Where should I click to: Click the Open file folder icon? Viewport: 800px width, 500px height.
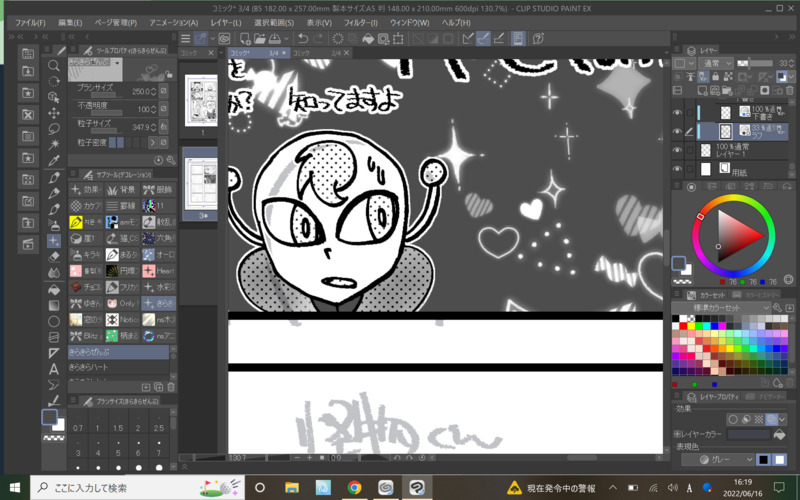(x=260, y=39)
